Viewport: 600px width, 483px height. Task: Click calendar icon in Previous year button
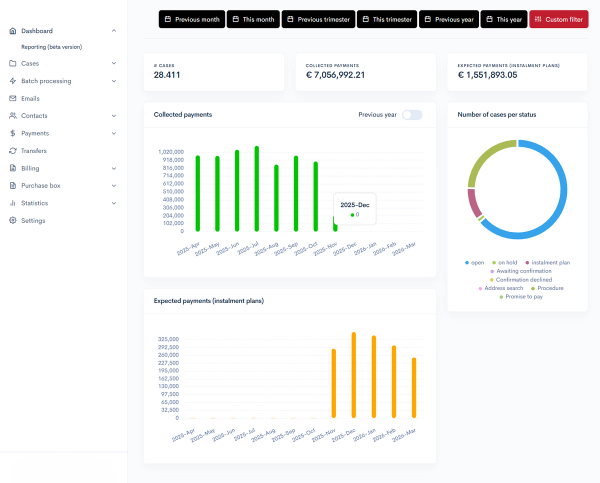click(x=428, y=19)
